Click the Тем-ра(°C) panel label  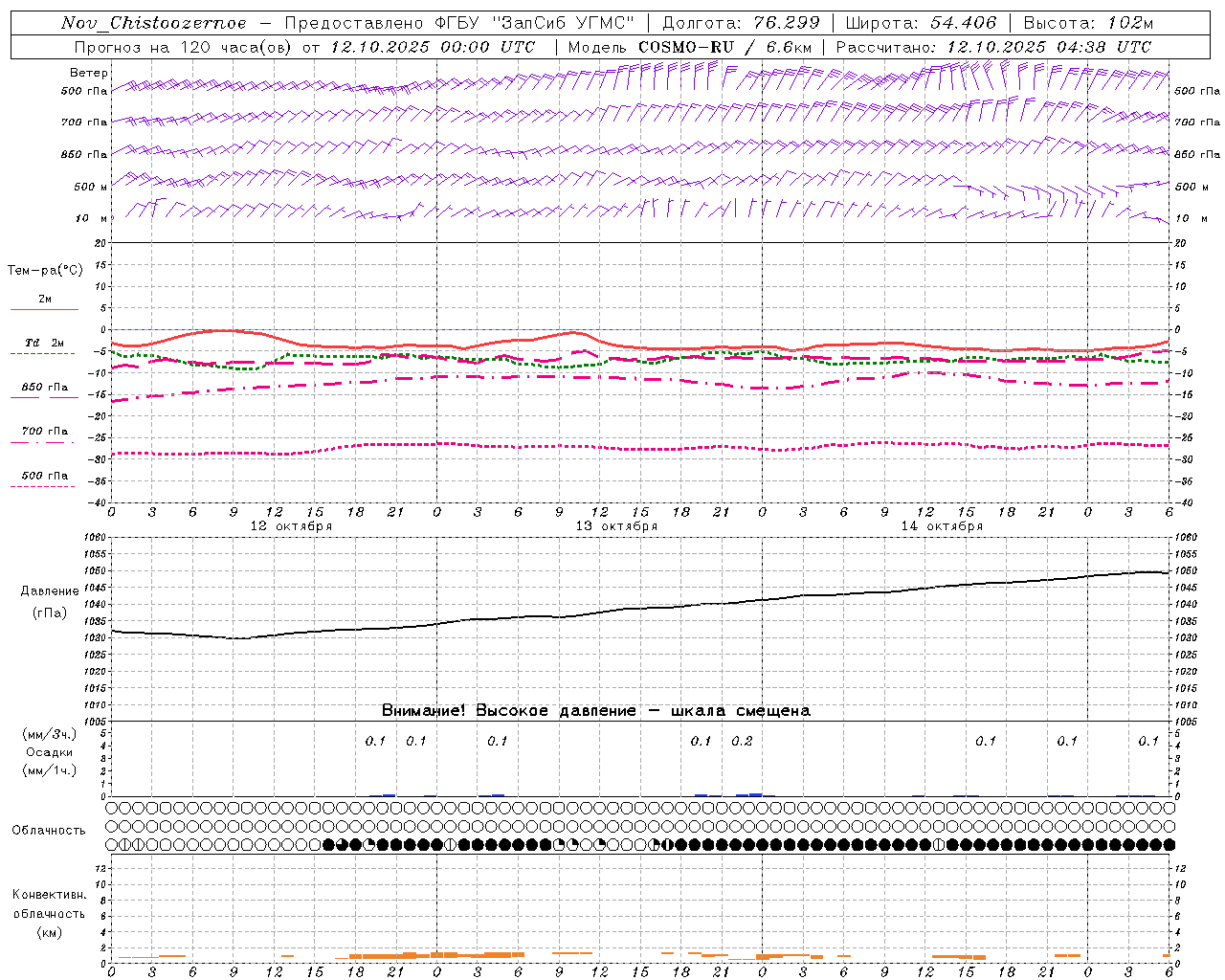pyautogui.click(x=45, y=271)
